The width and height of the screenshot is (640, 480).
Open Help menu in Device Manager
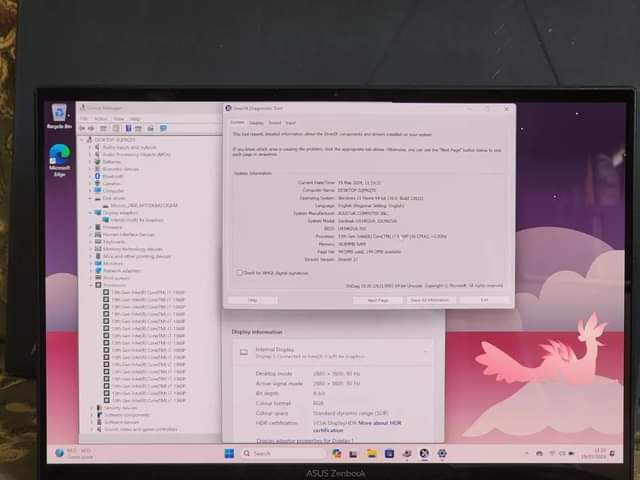136,119
